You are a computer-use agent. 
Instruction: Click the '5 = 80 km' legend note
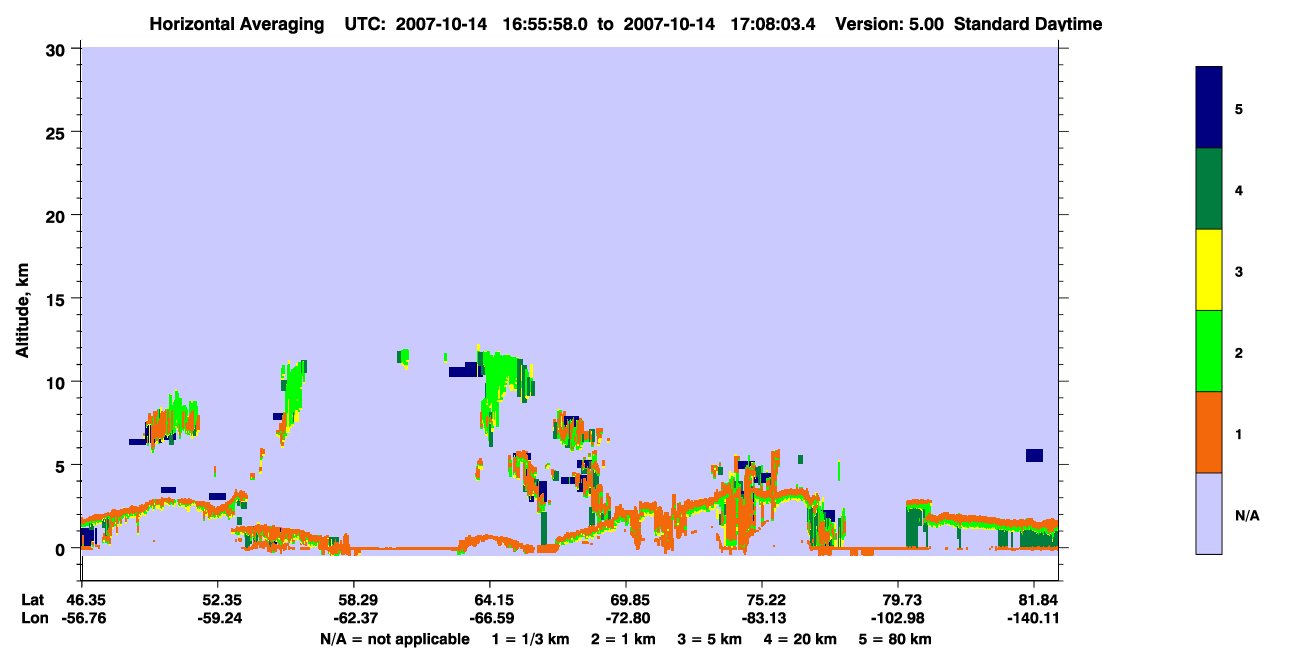click(897, 639)
